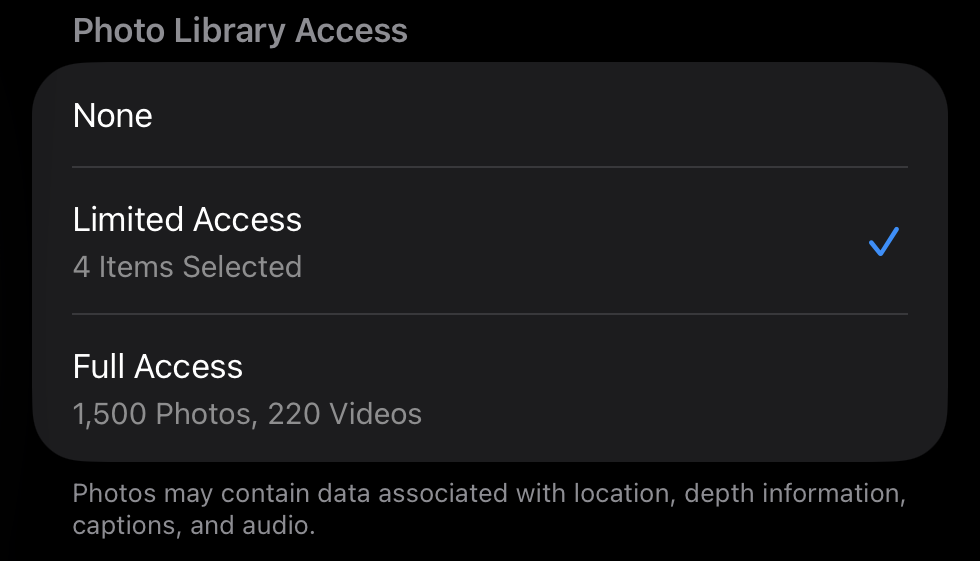This screenshot has height=561, width=980.
Task: Click the Photo Library Access section header
Action: [x=240, y=30]
